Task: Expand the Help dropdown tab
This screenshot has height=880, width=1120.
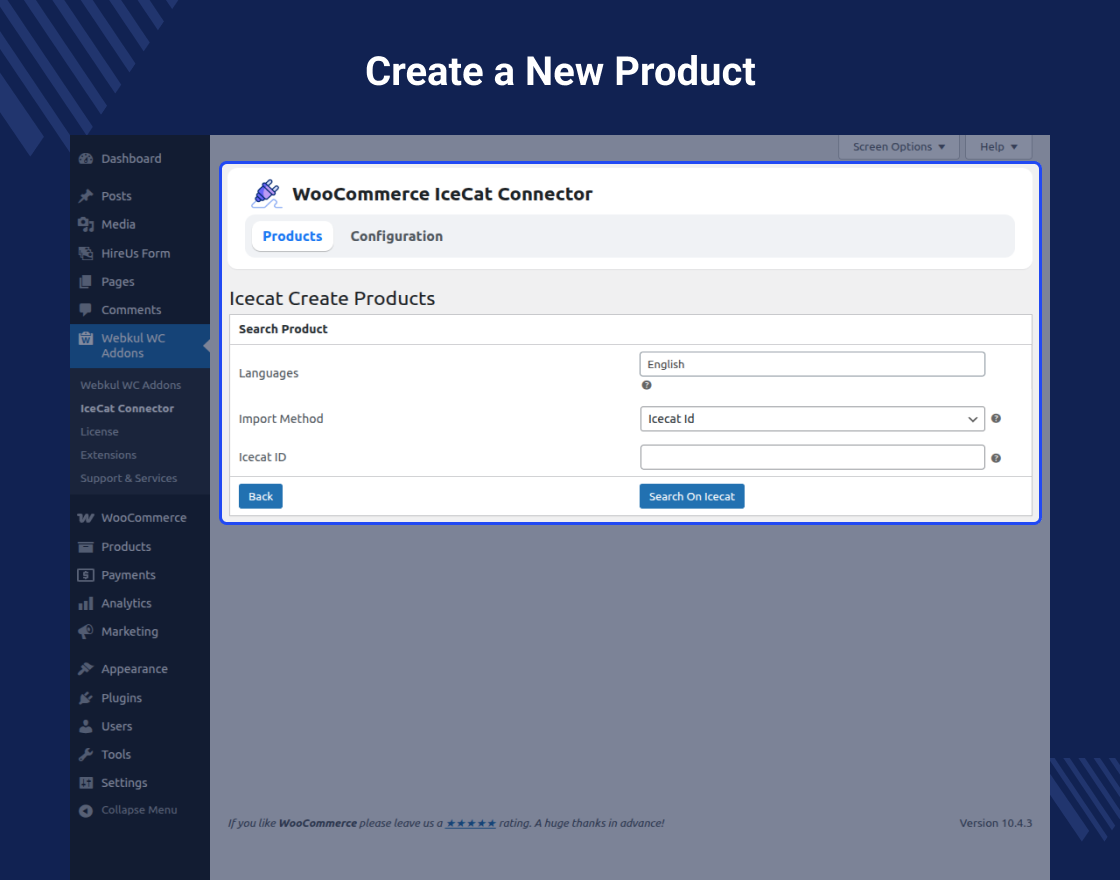Action: coord(998,147)
